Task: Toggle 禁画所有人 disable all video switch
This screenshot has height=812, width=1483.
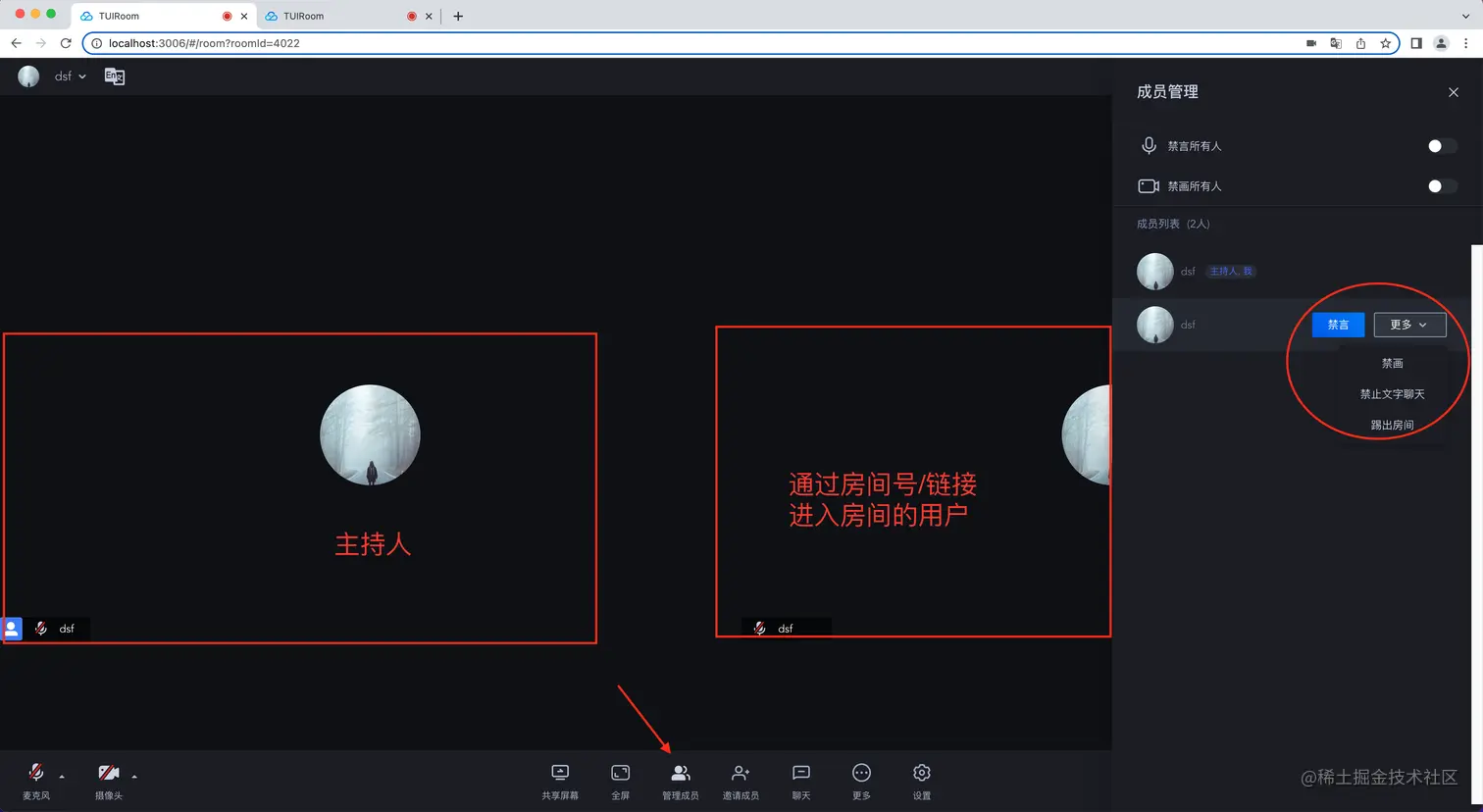Action: click(1442, 186)
